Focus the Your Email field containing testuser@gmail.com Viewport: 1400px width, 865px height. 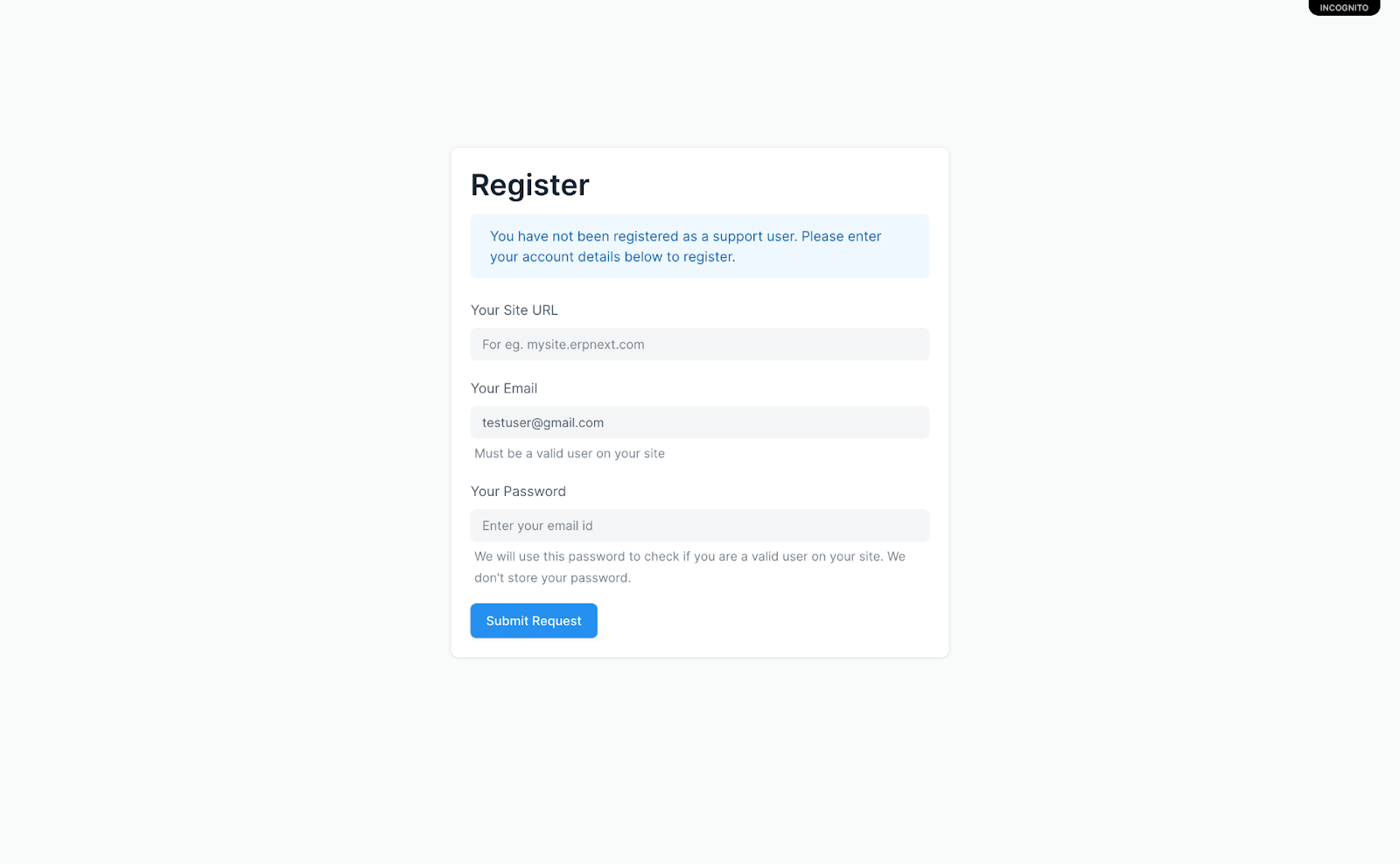[x=699, y=422]
